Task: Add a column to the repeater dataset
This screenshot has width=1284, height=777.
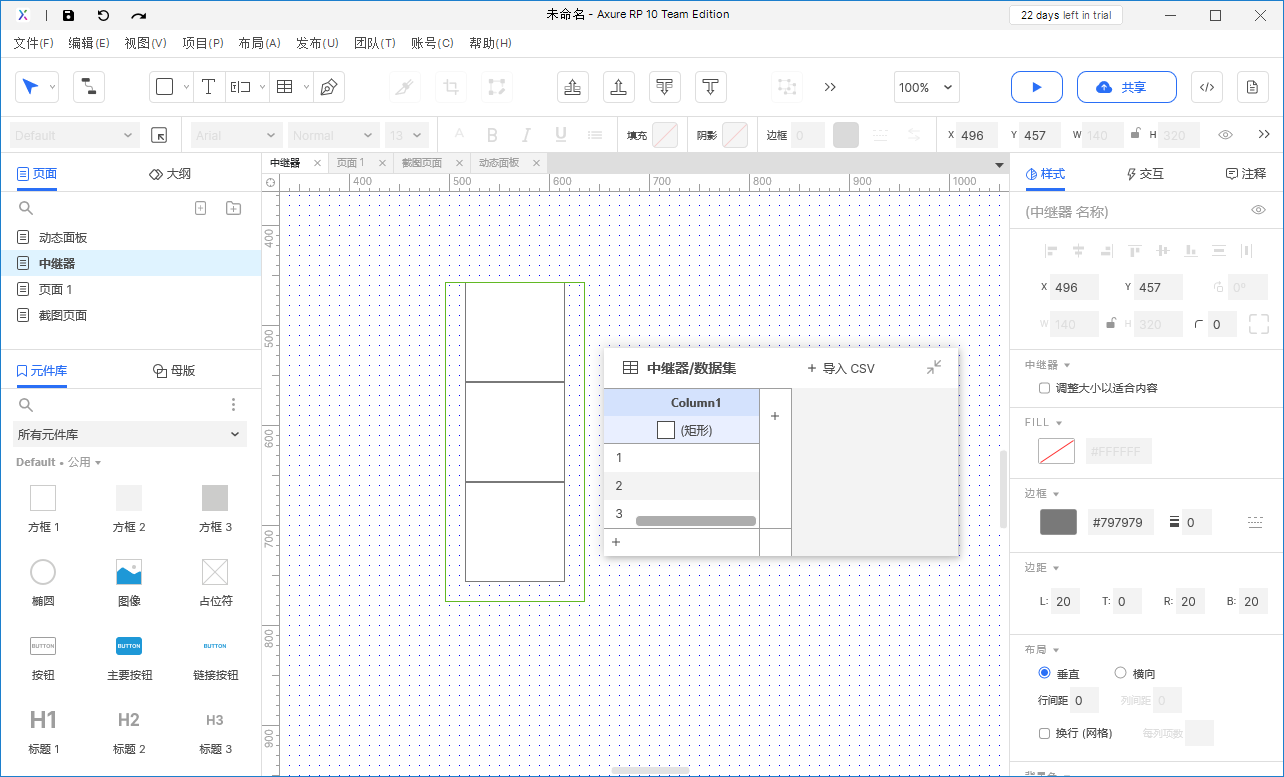Action: click(x=775, y=416)
